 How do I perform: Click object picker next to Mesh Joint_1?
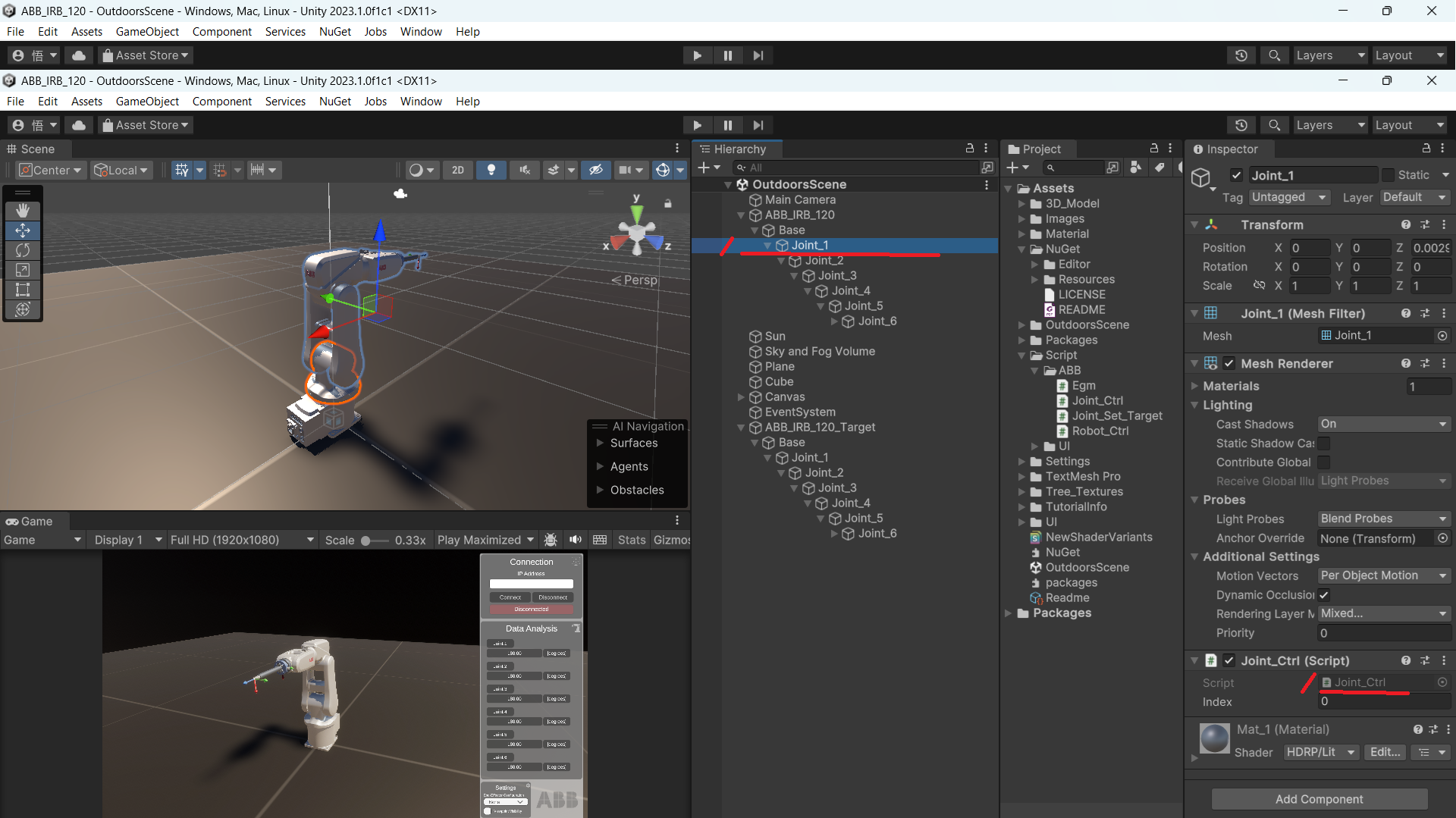1442,335
